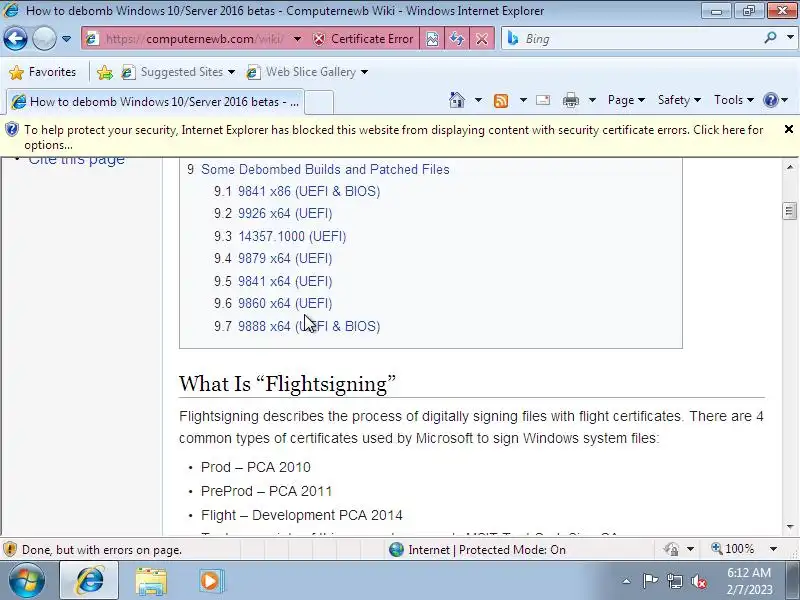
Task: Click Internet Explorer taskbar icon
Action: (x=89, y=581)
